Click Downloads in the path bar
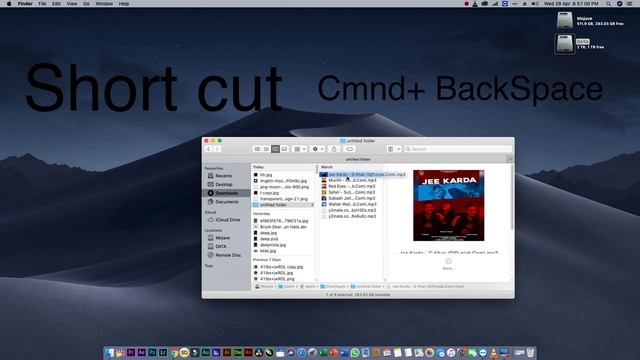 click(x=333, y=287)
